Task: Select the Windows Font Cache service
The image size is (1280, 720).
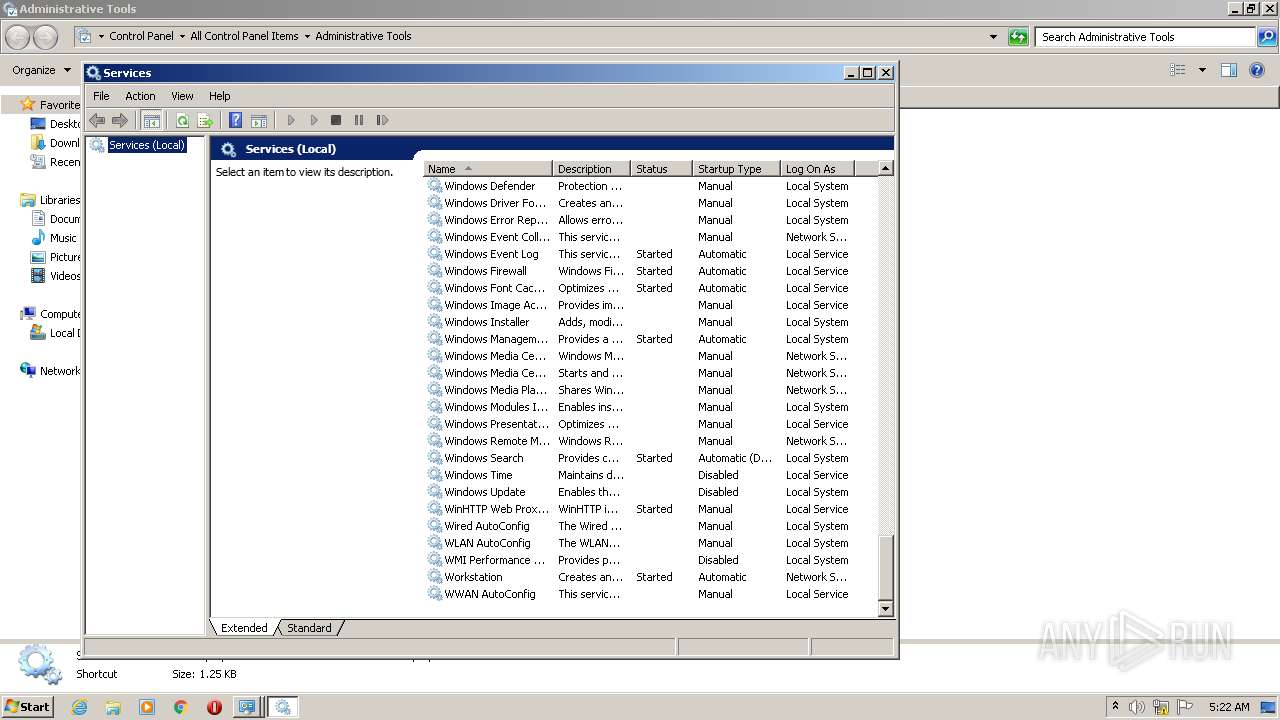Action: tap(650, 288)
